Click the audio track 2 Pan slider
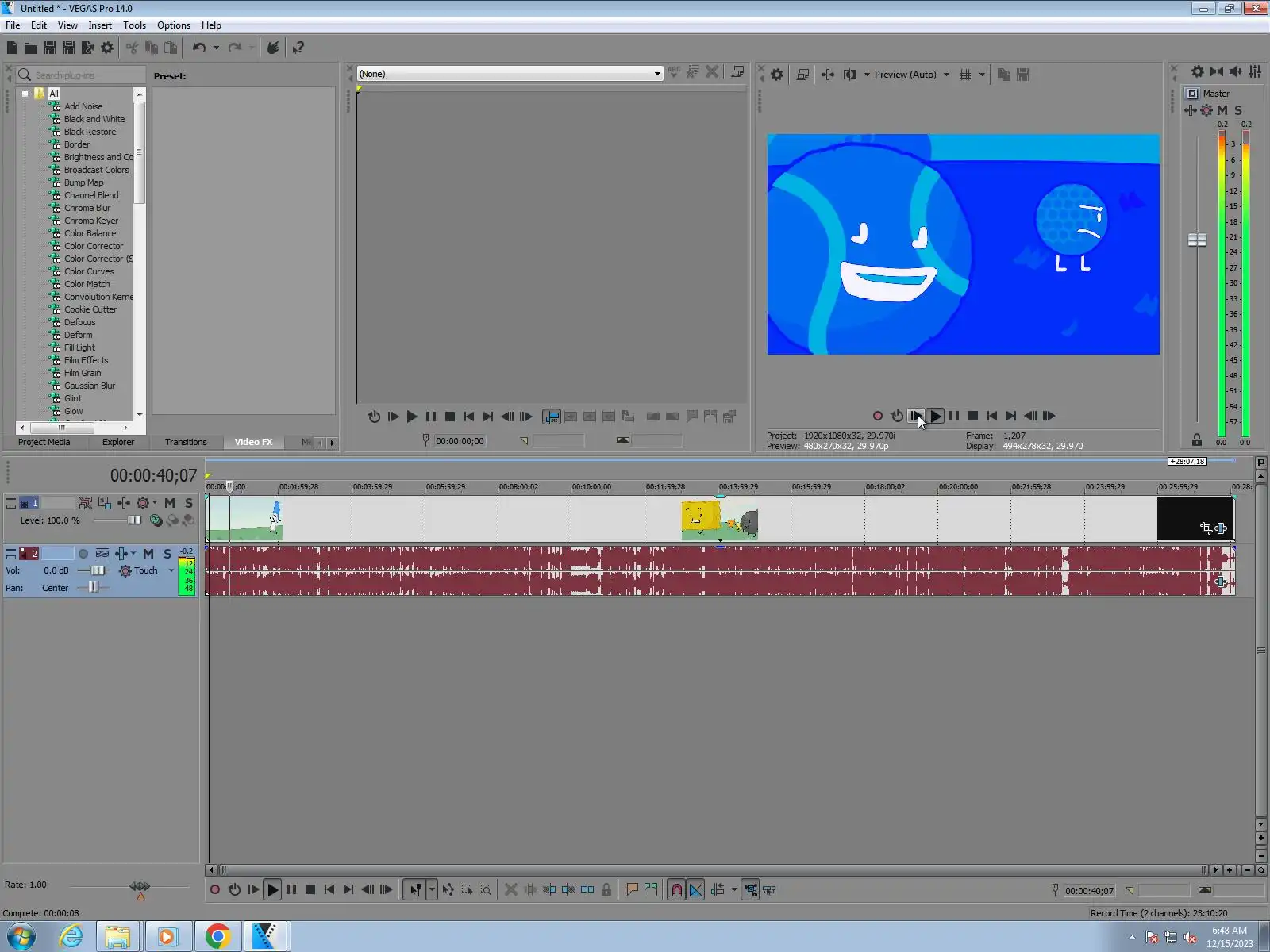The height and width of the screenshot is (952, 1270). pos(93,587)
